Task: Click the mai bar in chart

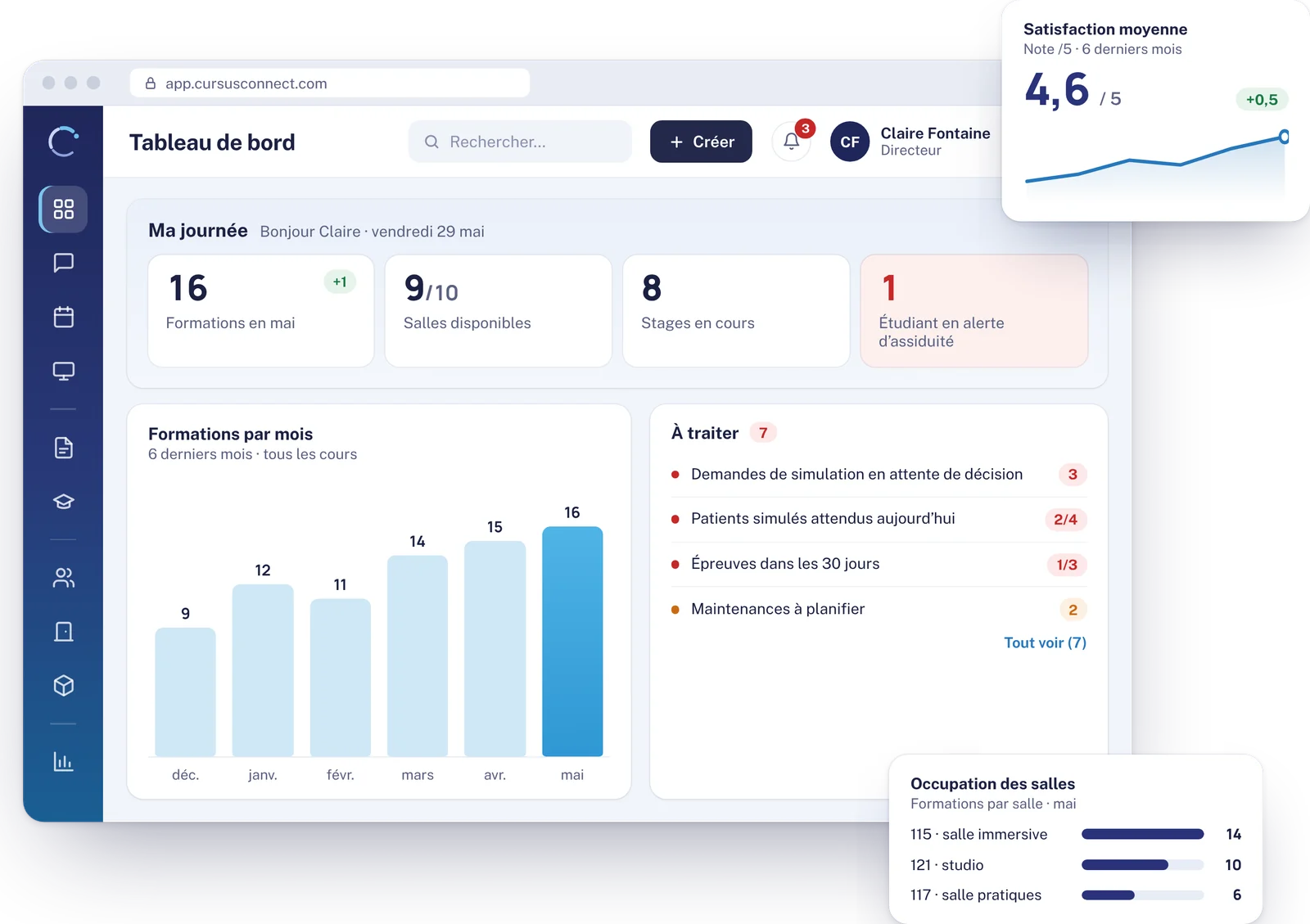Action: 572,642
